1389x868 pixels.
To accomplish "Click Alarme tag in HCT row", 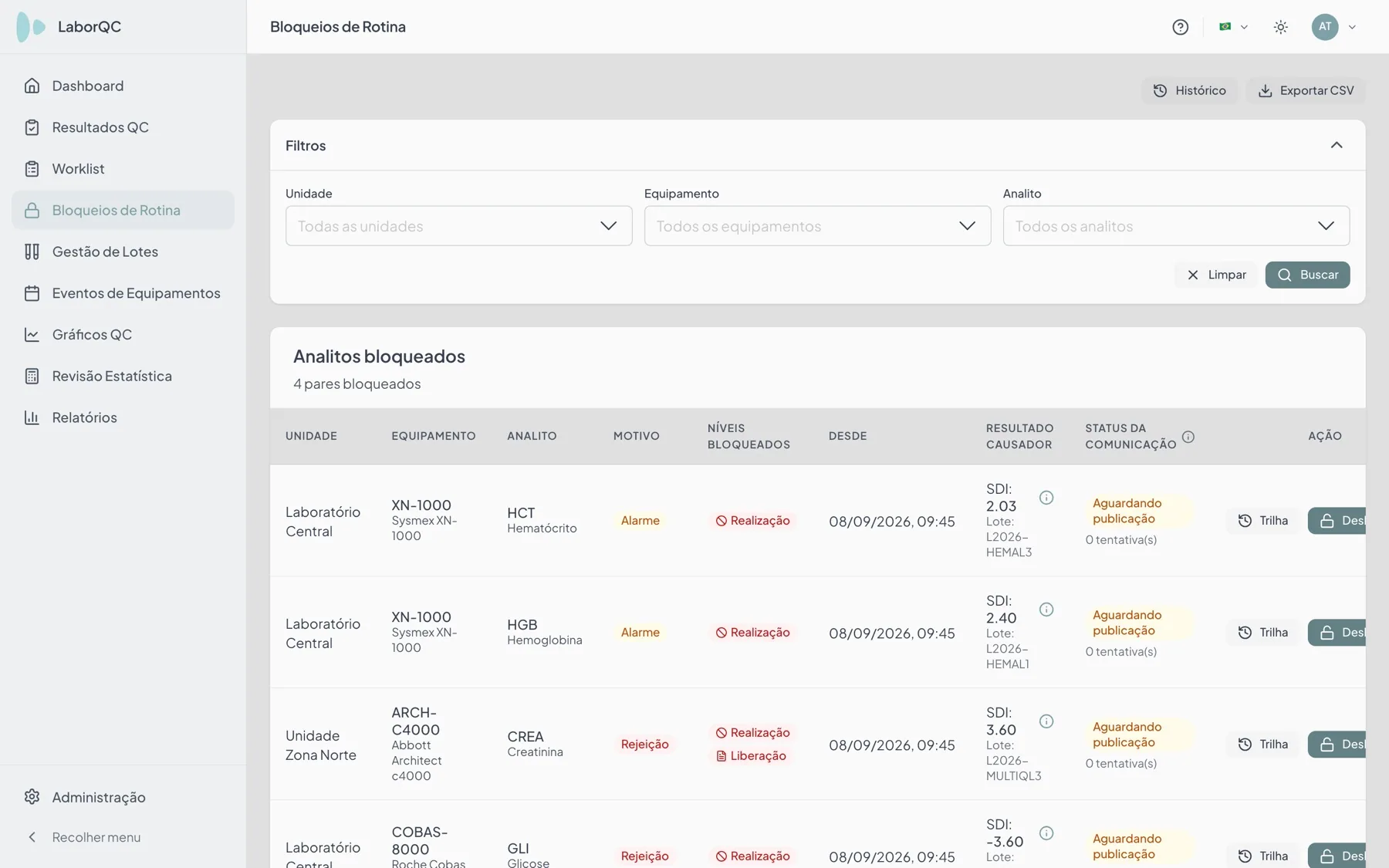I will point(640,521).
